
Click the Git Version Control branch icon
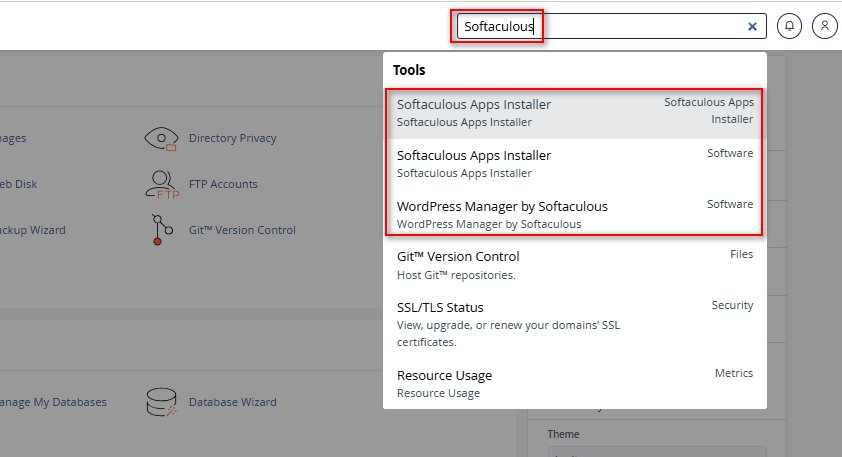(161, 230)
